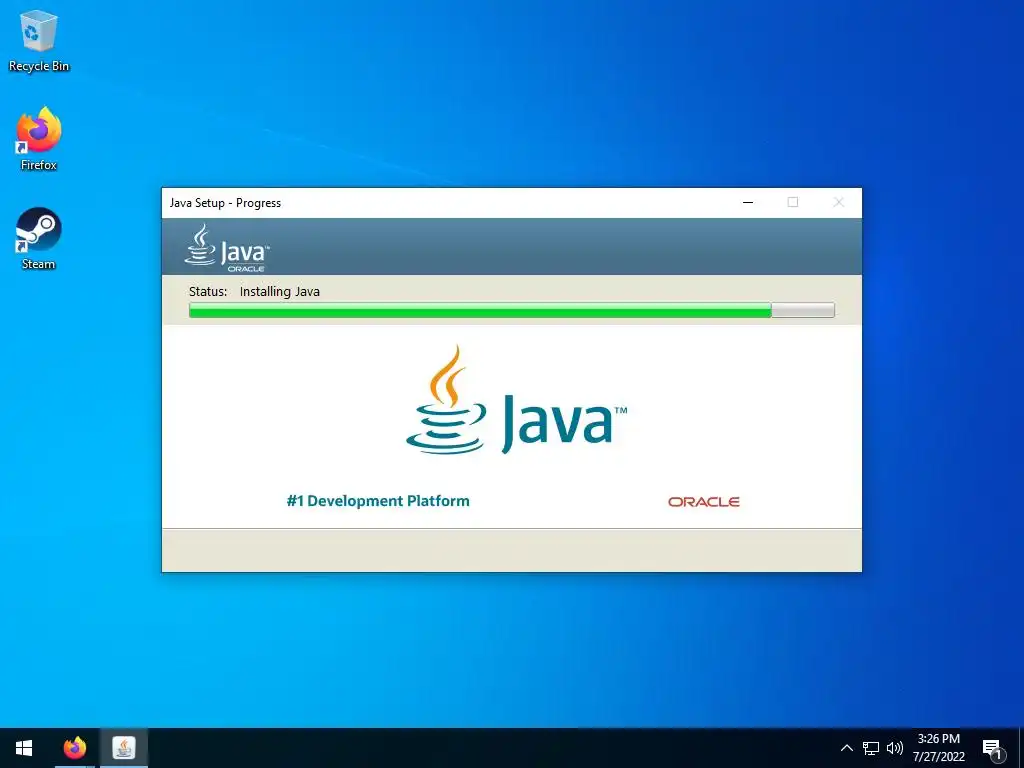The width and height of the screenshot is (1024, 768).
Task: Click the 'Java Setup - Progress' title text
Action: click(225, 202)
